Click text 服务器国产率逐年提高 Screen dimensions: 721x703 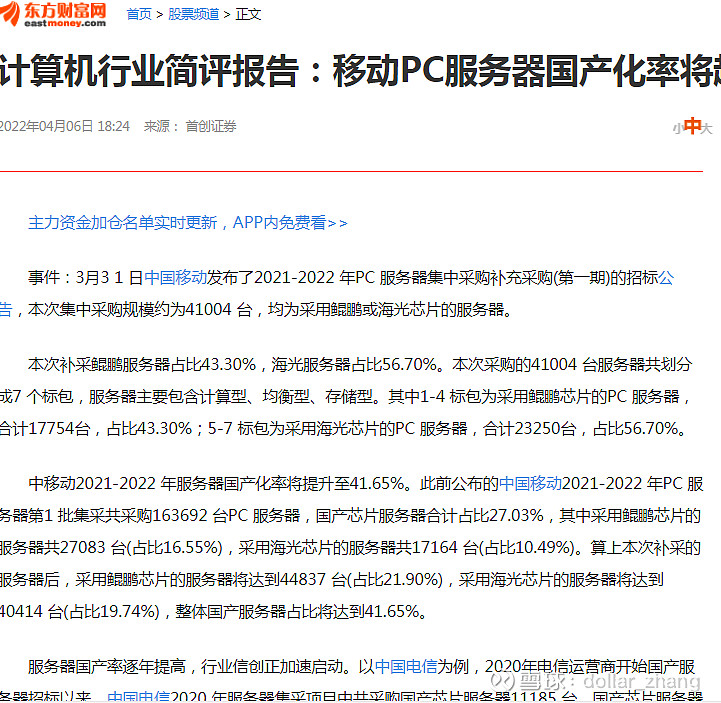(107, 666)
